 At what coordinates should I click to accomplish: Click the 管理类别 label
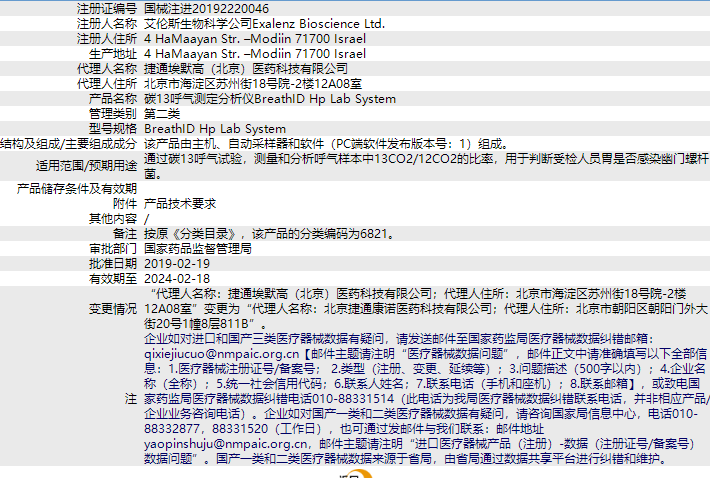(113, 114)
